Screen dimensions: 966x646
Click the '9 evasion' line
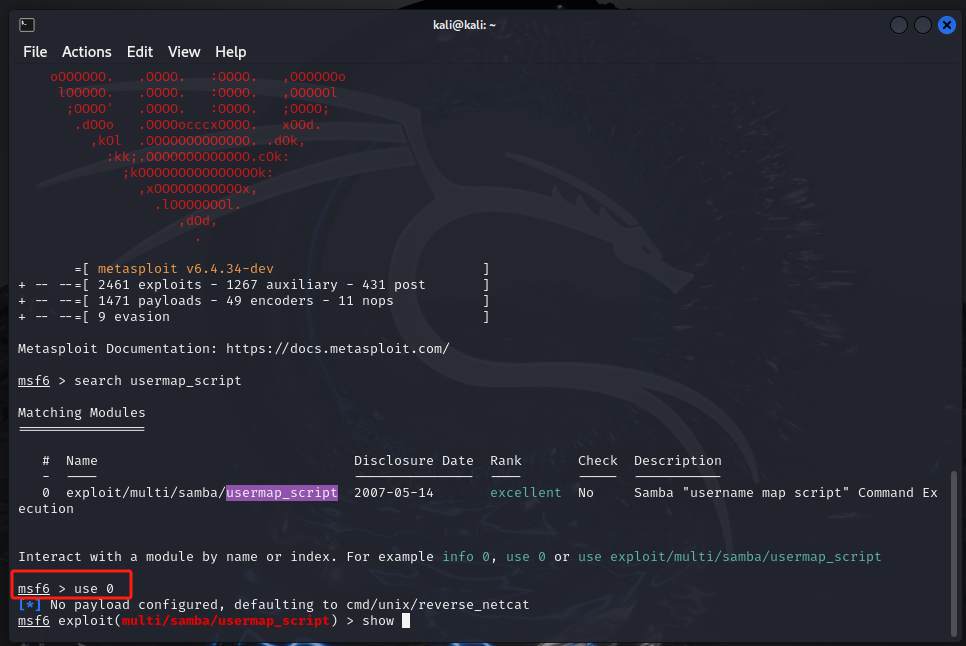pos(134,317)
